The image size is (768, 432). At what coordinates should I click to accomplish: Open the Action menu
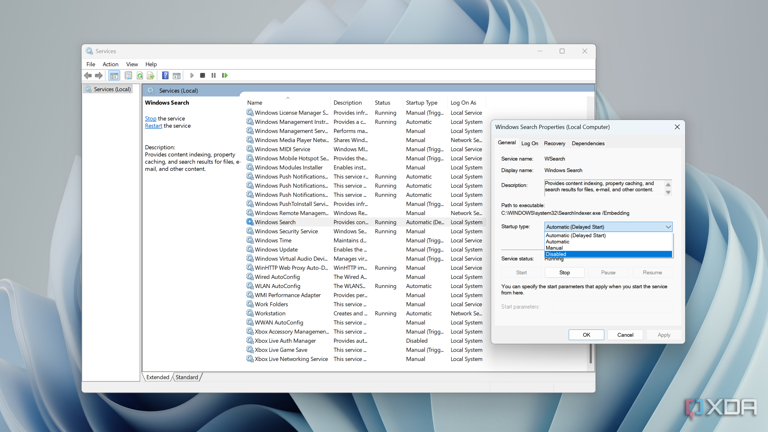pyautogui.click(x=110, y=64)
